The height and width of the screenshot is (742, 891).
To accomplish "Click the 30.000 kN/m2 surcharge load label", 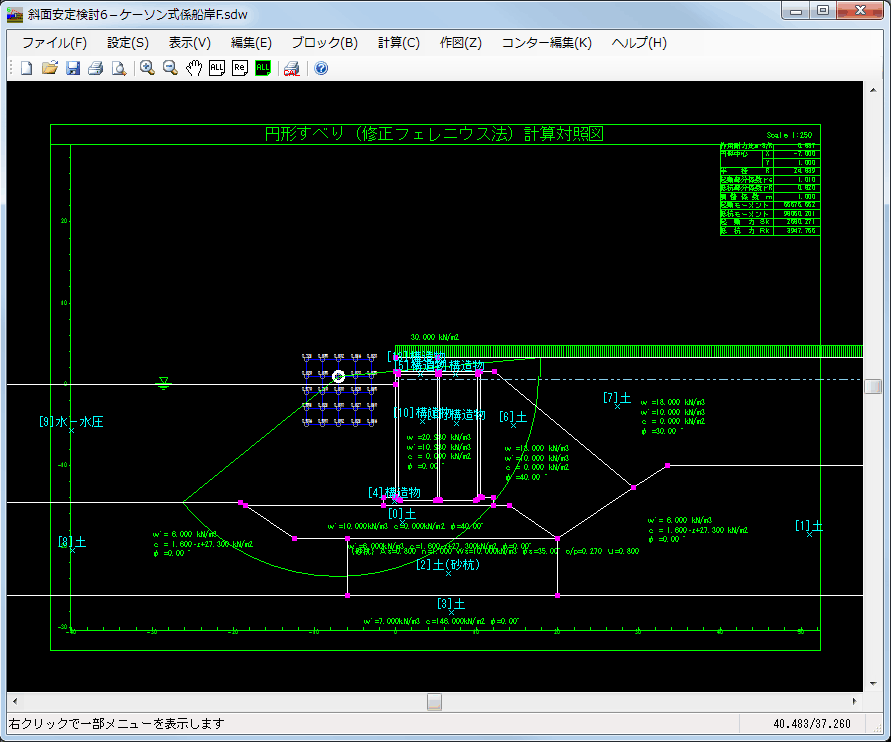I will point(435,337).
